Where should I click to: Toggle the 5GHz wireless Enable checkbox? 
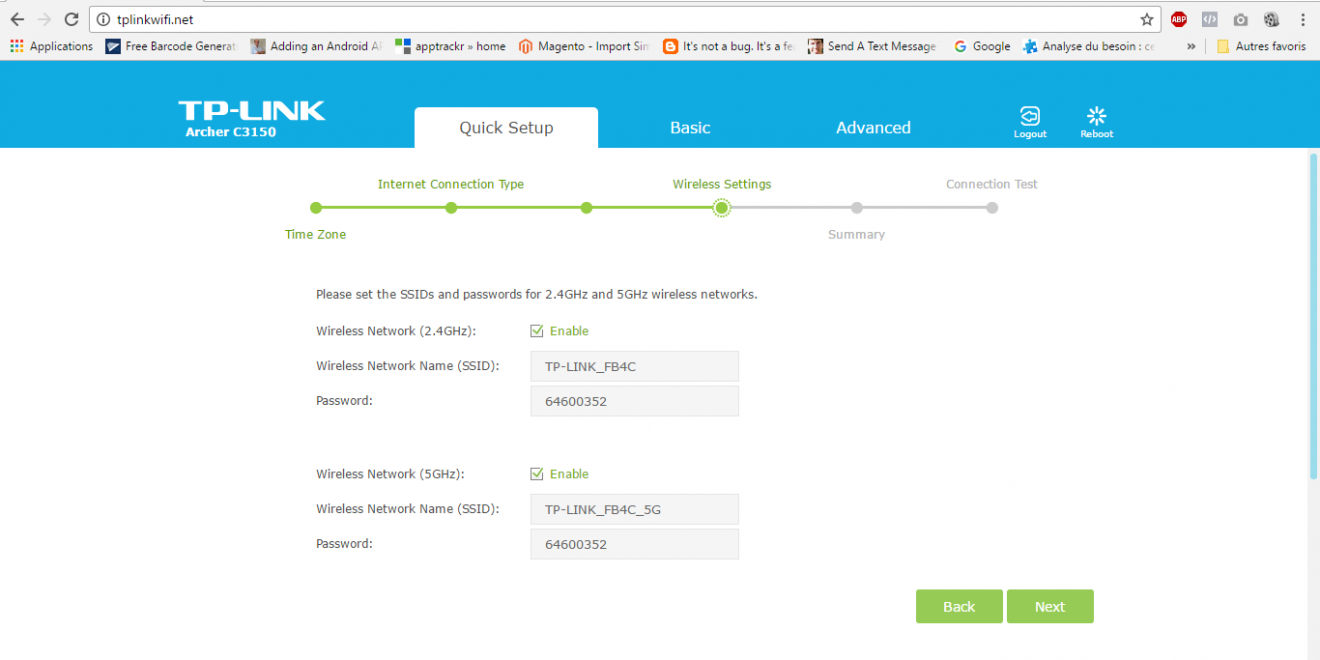(x=537, y=474)
